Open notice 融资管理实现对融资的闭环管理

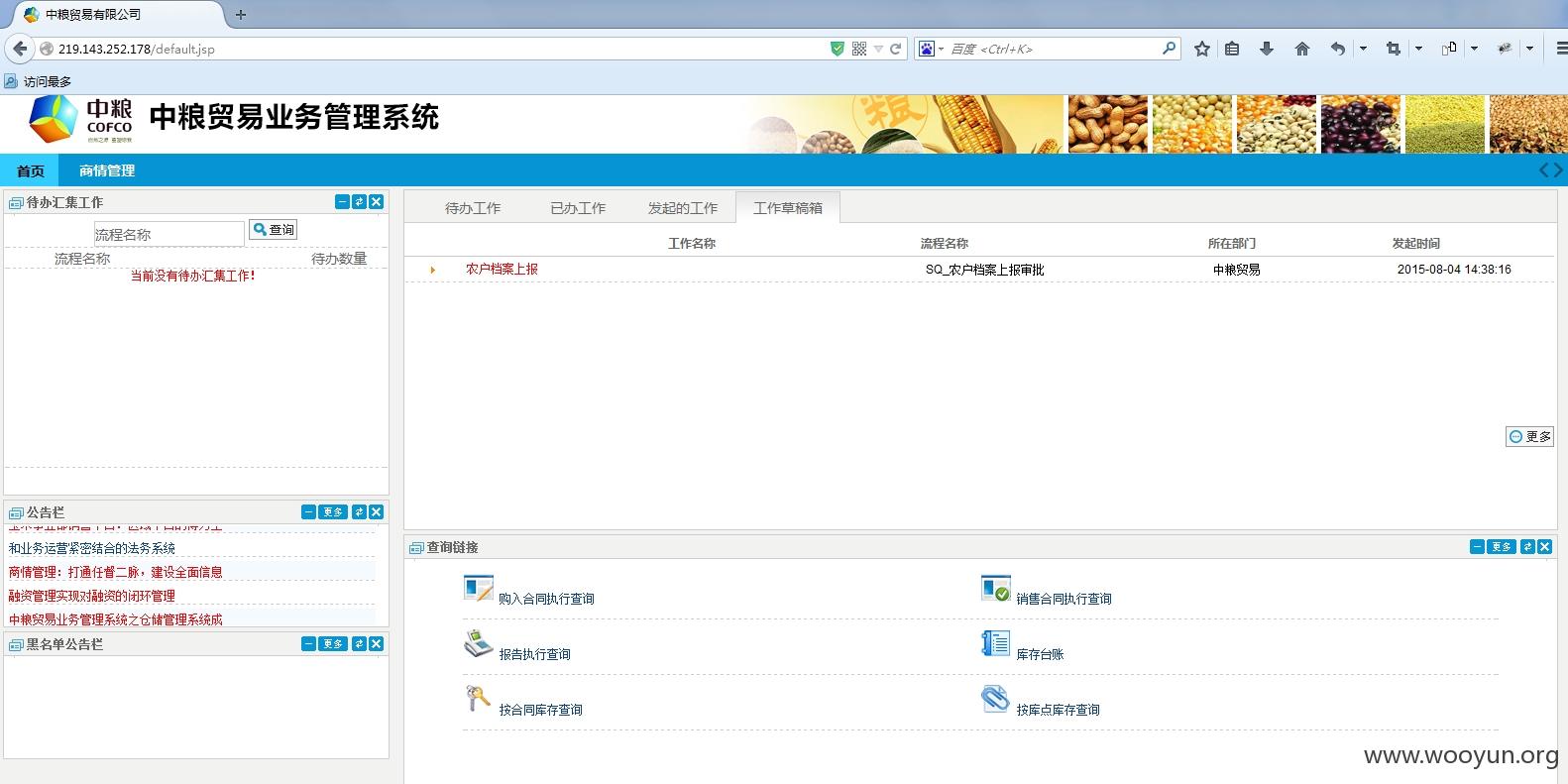coord(91,596)
